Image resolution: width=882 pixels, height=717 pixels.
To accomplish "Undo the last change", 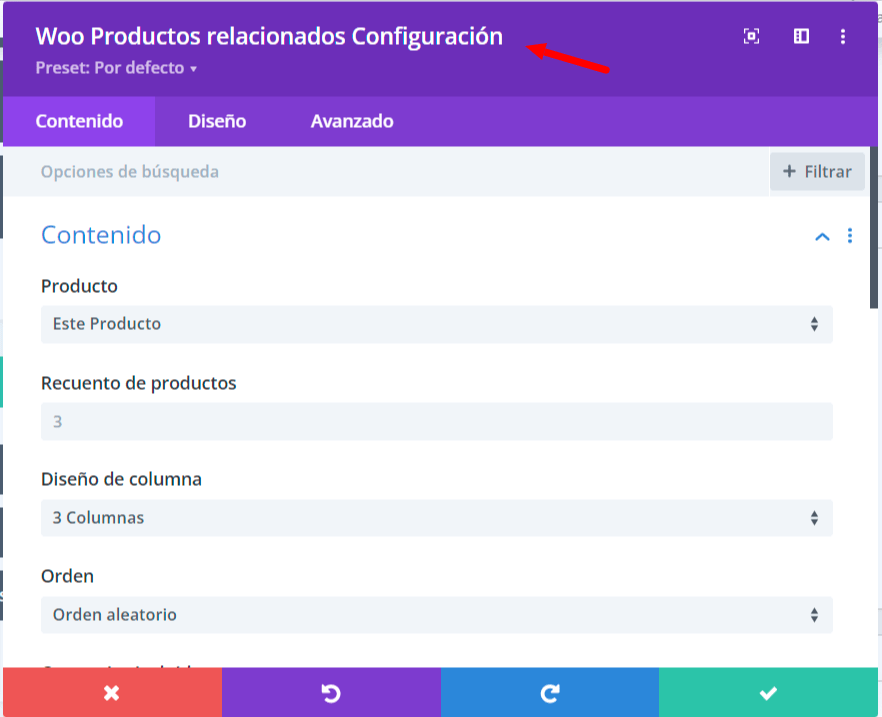I will 331,692.
